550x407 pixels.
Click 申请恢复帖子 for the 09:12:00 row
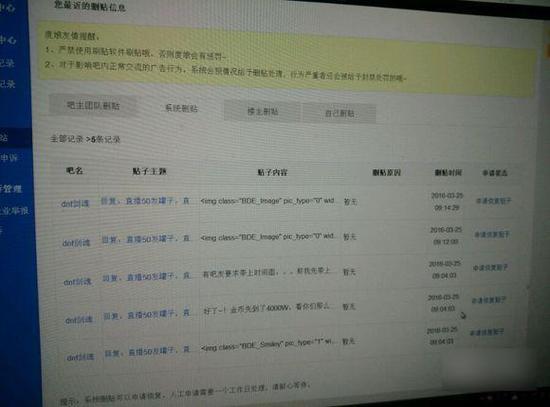pyautogui.click(x=492, y=234)
